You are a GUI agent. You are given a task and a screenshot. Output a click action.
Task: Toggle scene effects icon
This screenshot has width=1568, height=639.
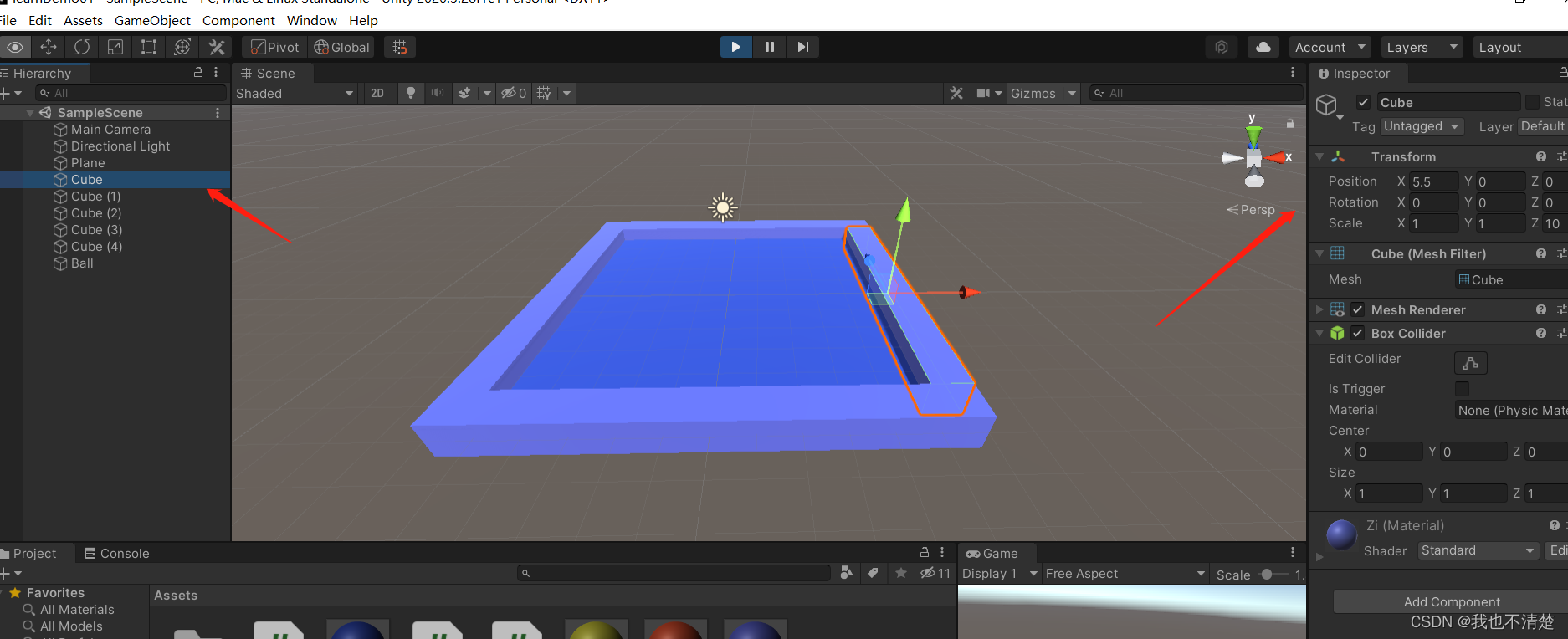(x=464, y=93)
